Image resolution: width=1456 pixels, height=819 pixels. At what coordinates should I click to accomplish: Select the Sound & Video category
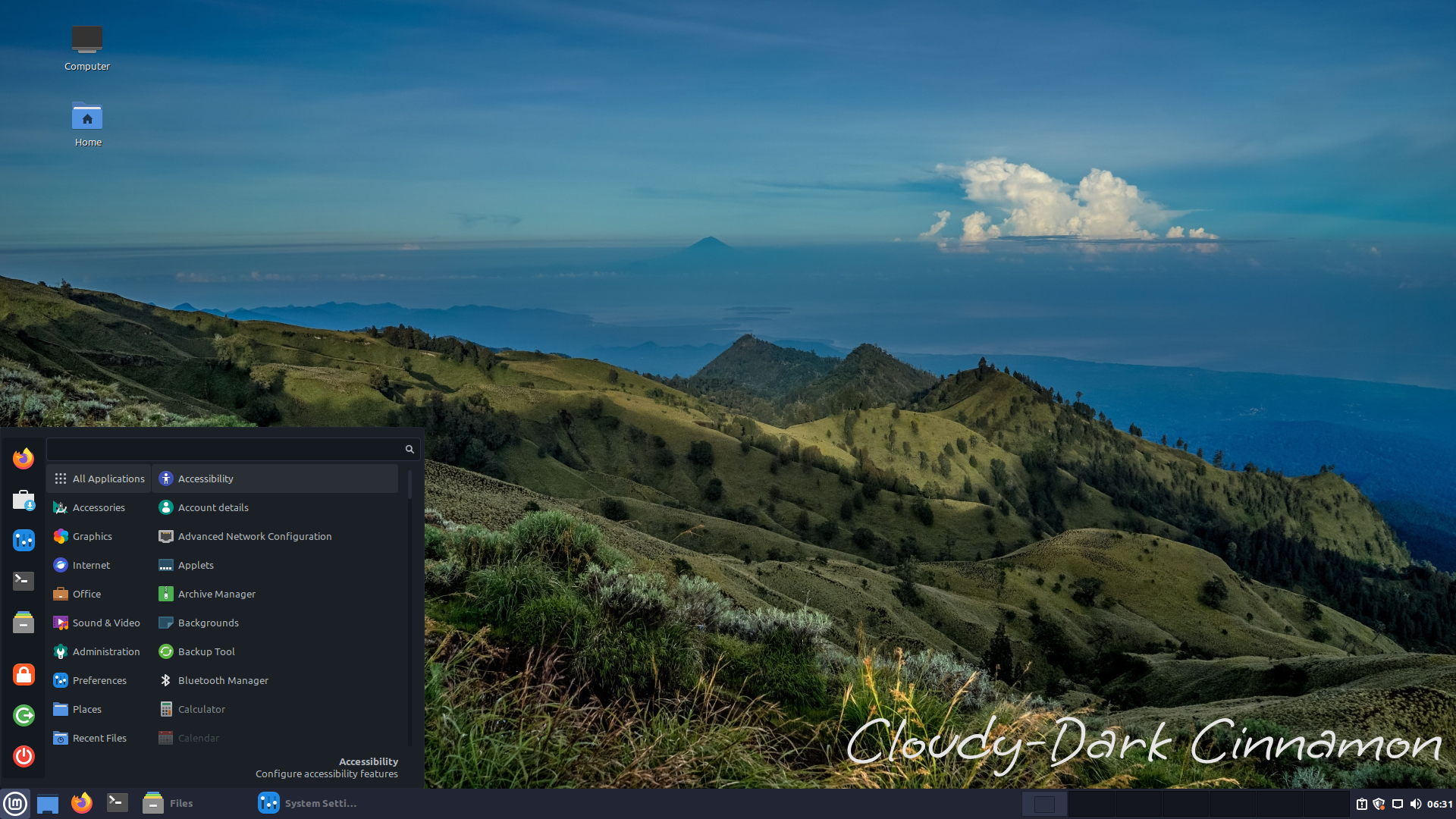[99, 623]
